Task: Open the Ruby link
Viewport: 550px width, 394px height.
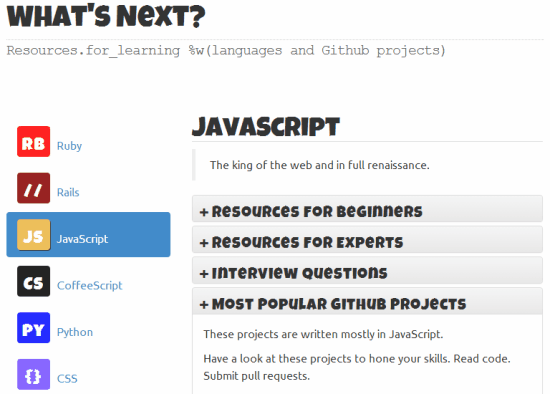Action: point(69,146)
